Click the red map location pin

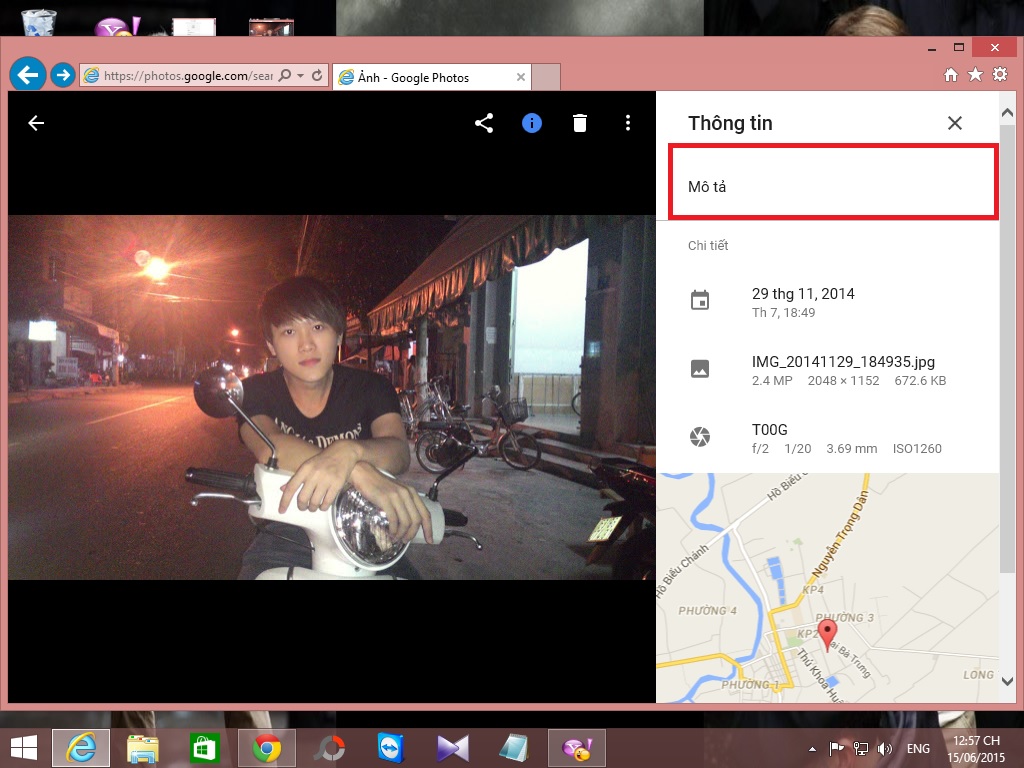(827, 632)
